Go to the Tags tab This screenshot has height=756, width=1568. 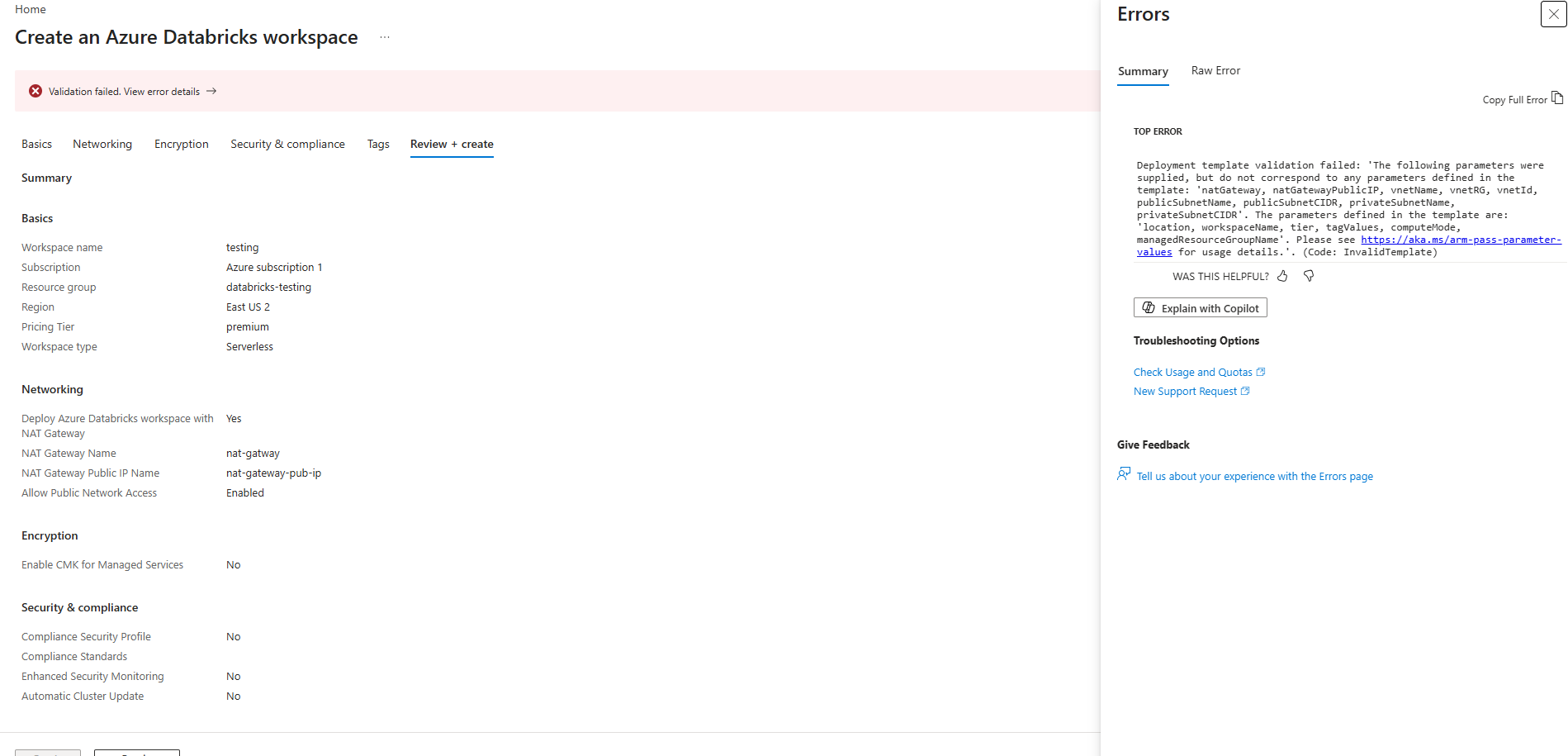point(378,144)
